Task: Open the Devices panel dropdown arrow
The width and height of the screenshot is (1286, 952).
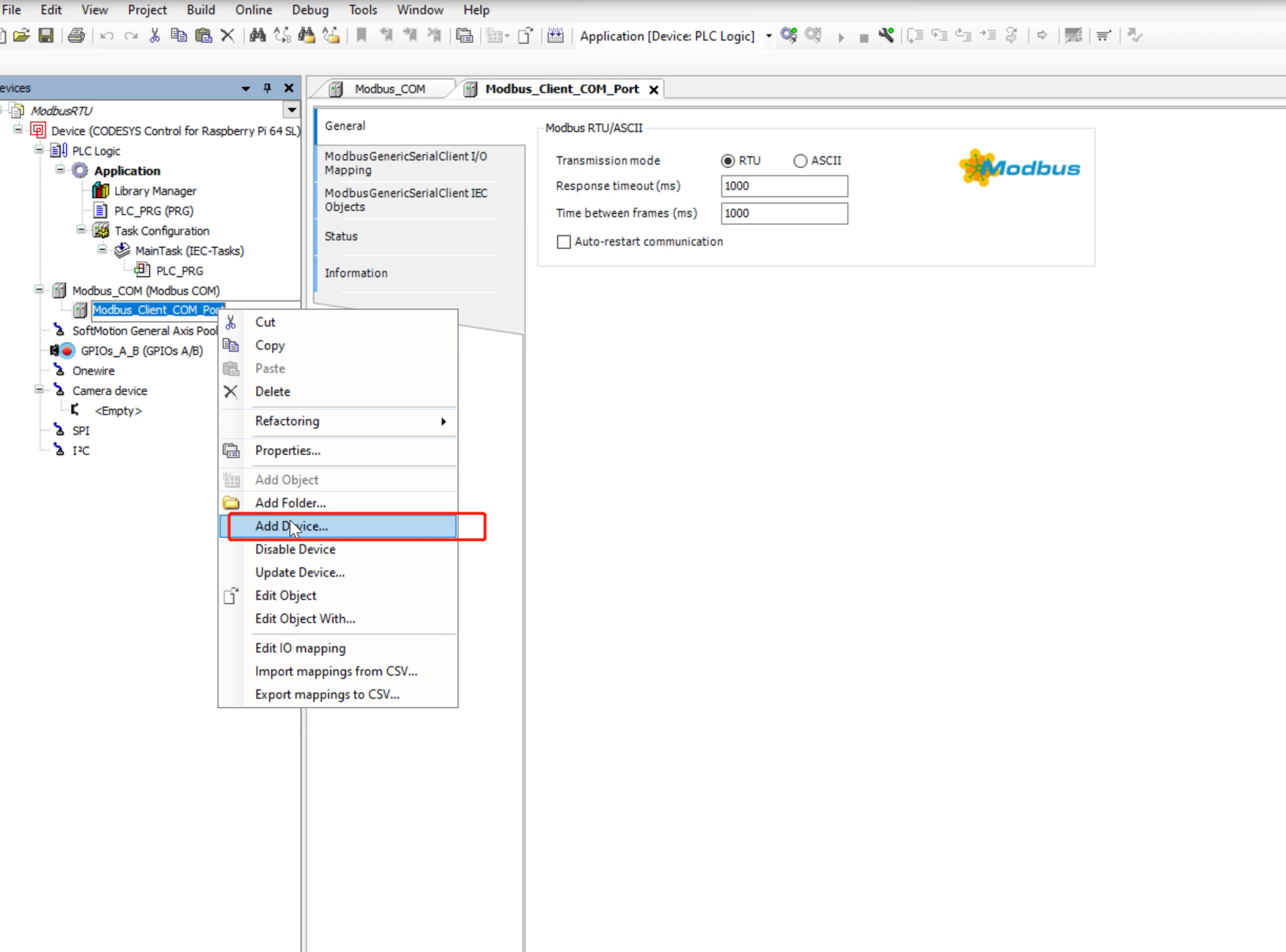Action: tap(246, 88)
